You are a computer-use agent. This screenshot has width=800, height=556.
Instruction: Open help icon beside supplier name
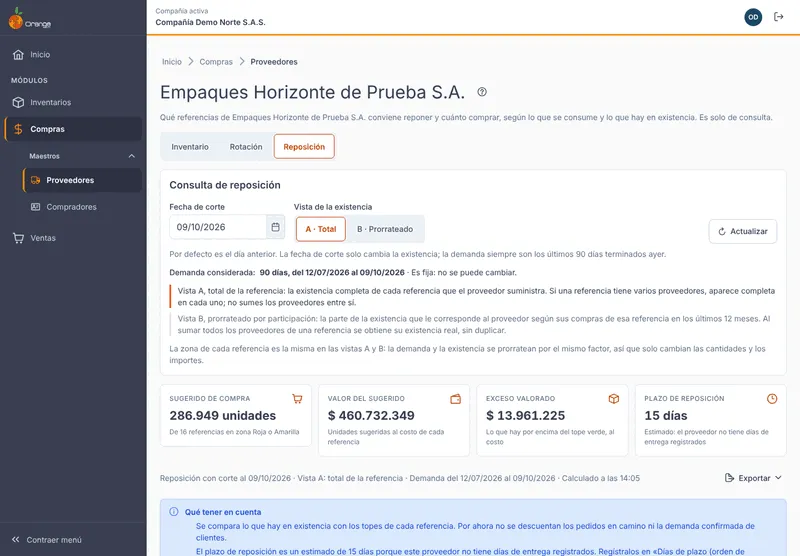pos(482,92)
